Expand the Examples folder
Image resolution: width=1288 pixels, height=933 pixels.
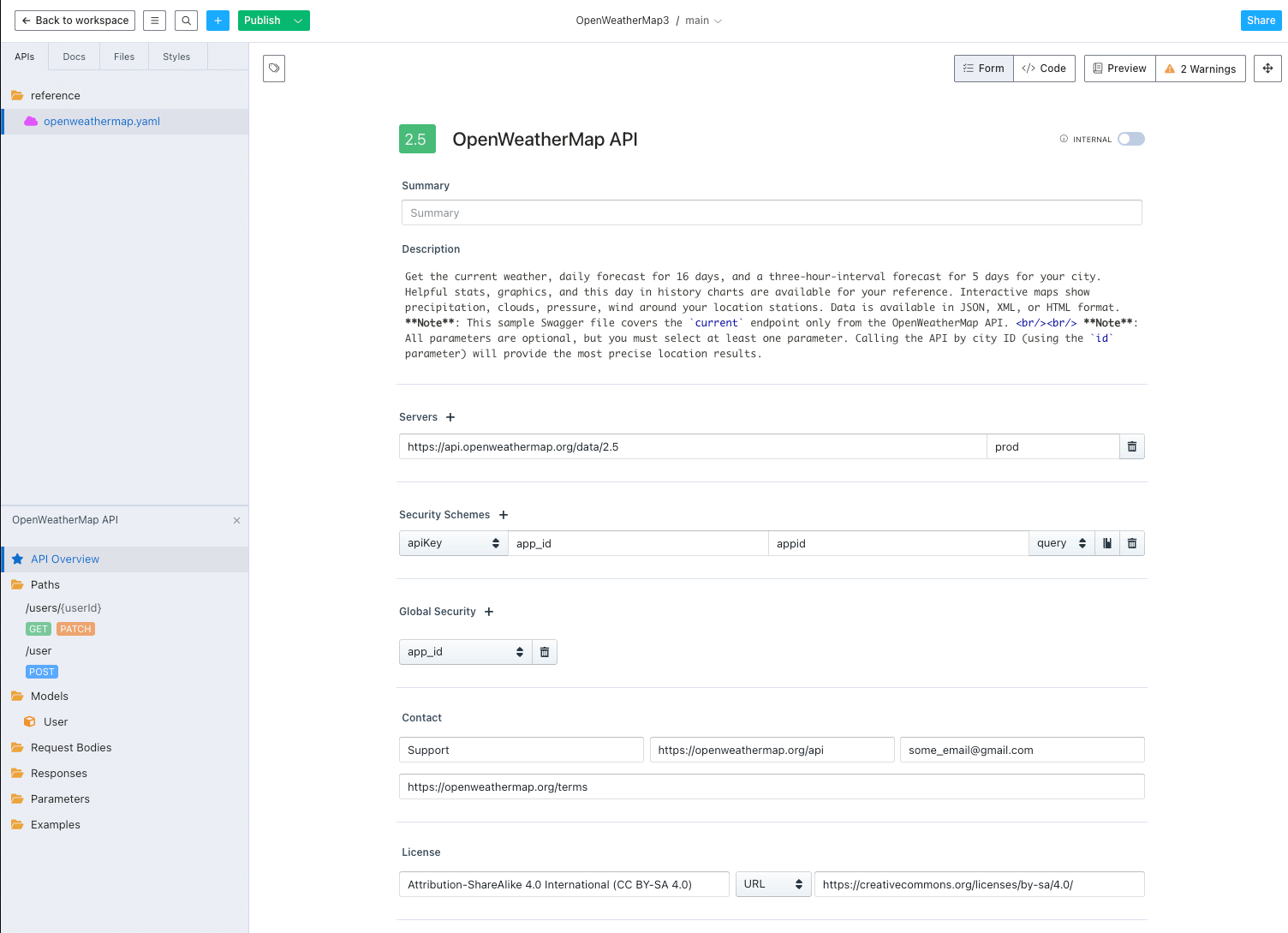point(125,825)
